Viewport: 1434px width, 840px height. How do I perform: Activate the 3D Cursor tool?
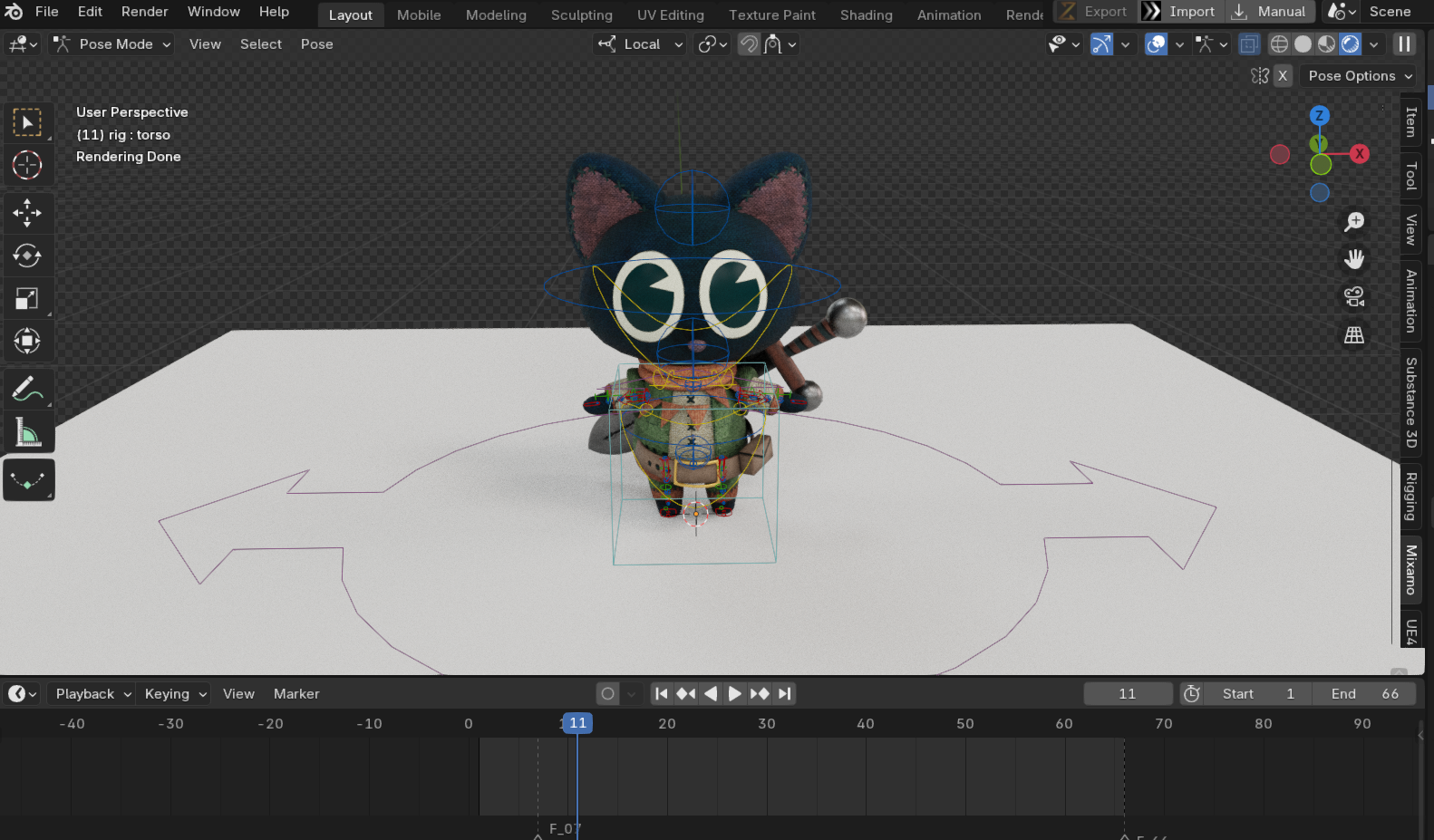(x=27, y=165)
